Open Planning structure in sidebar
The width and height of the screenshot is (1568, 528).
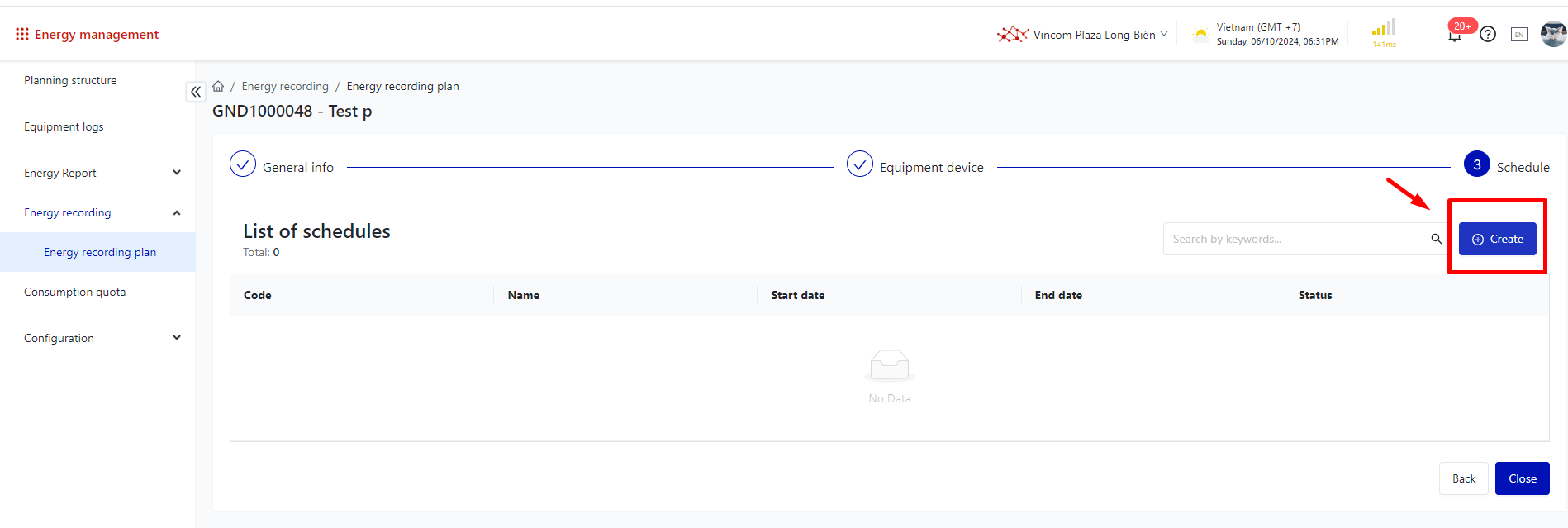[70, 80]
